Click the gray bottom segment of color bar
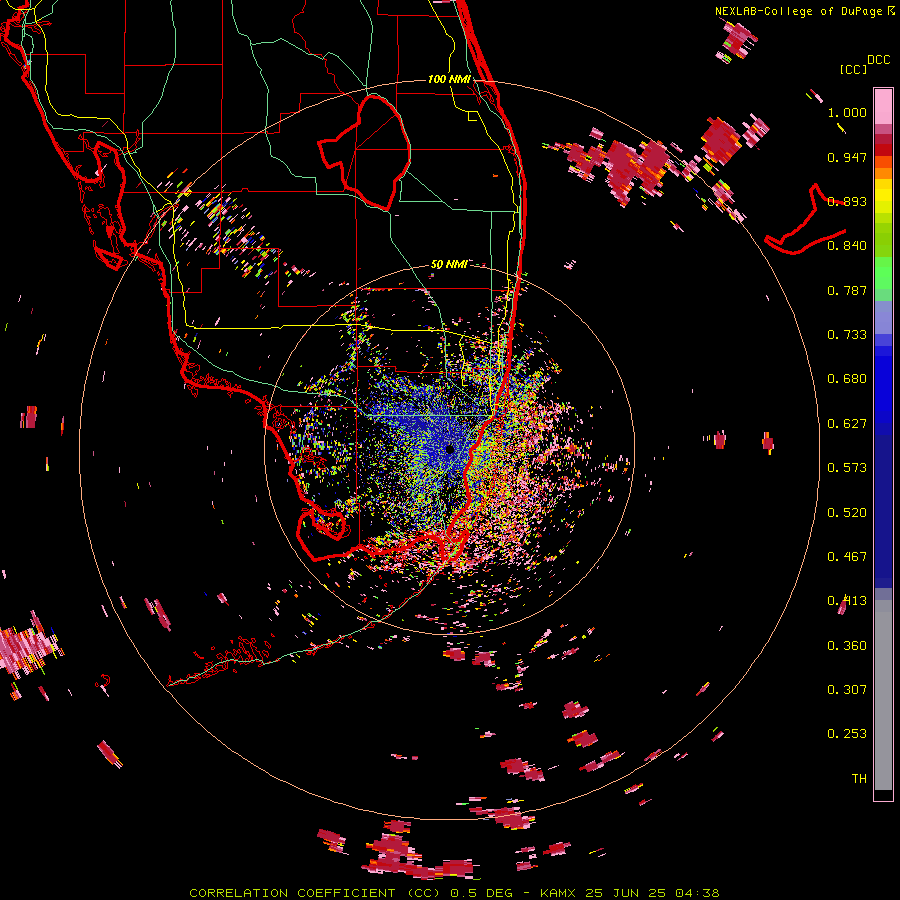Screen dimensions: 900x900 click(x=883, y=695)
